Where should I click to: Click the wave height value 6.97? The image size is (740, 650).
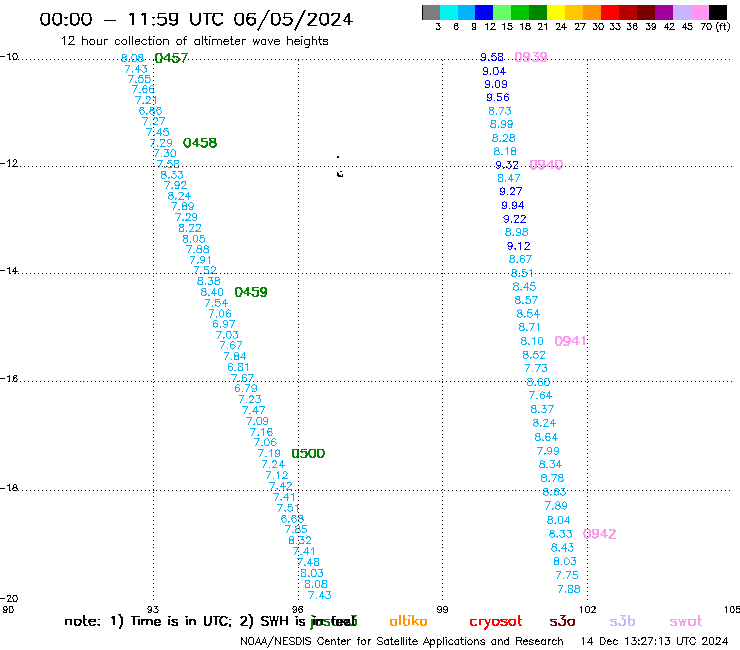click(224, 324)
